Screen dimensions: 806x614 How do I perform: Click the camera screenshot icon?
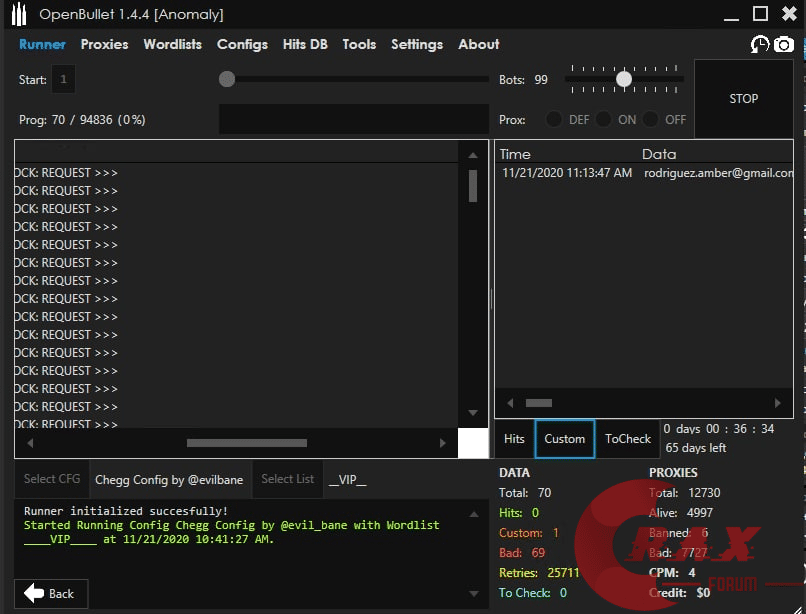click(784, 44)
